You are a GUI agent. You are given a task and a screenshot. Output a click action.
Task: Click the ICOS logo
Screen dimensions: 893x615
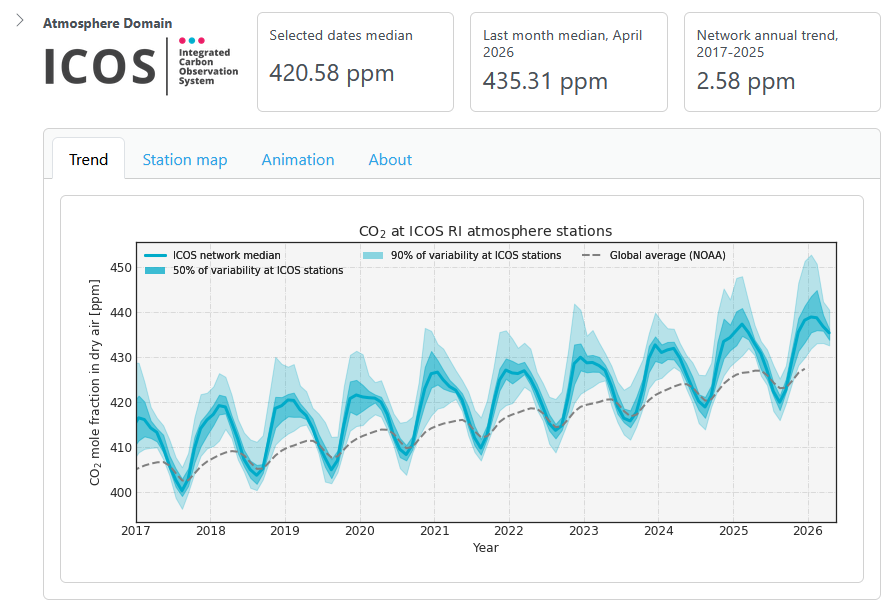coord(141,65)
